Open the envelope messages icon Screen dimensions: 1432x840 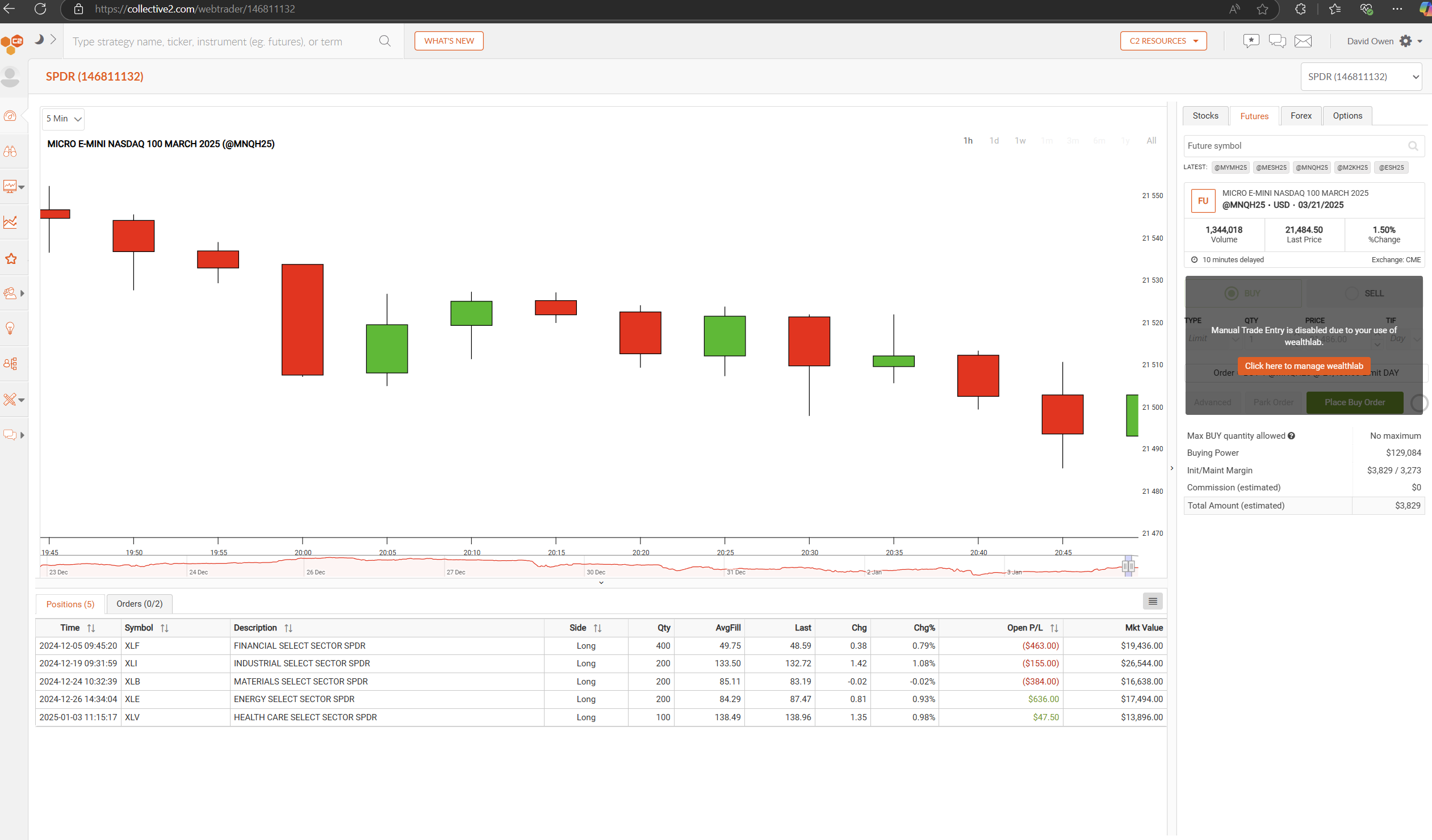tap(1303, 41)
